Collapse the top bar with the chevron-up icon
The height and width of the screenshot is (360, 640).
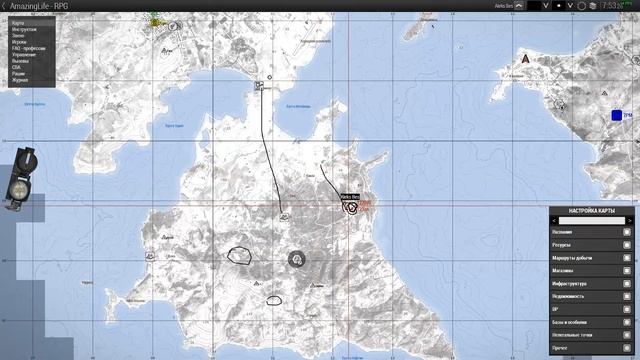click(x=519, y=6)
